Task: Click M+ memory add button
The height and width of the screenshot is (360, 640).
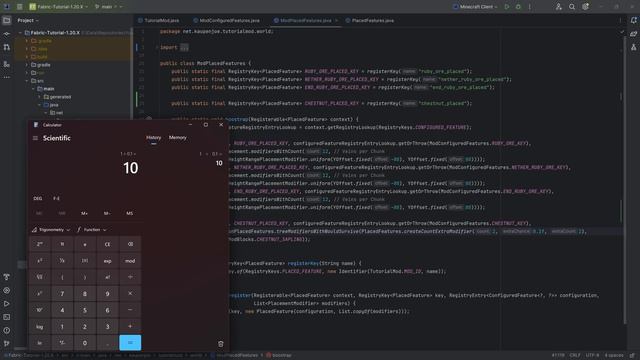Action: (84, 213)
